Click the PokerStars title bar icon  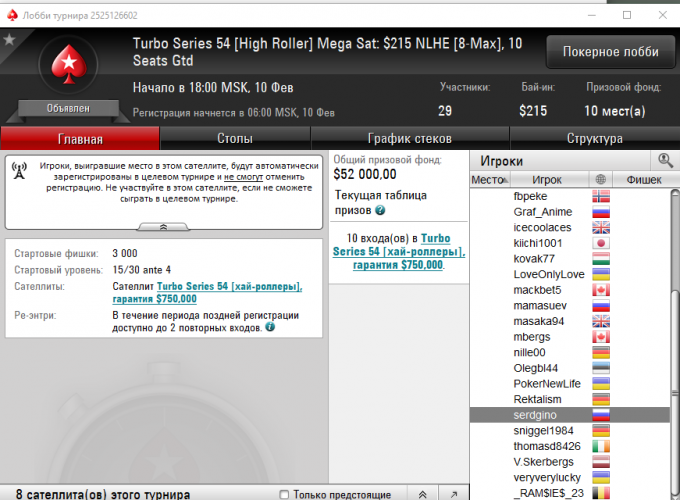click(x=12, y=15)
